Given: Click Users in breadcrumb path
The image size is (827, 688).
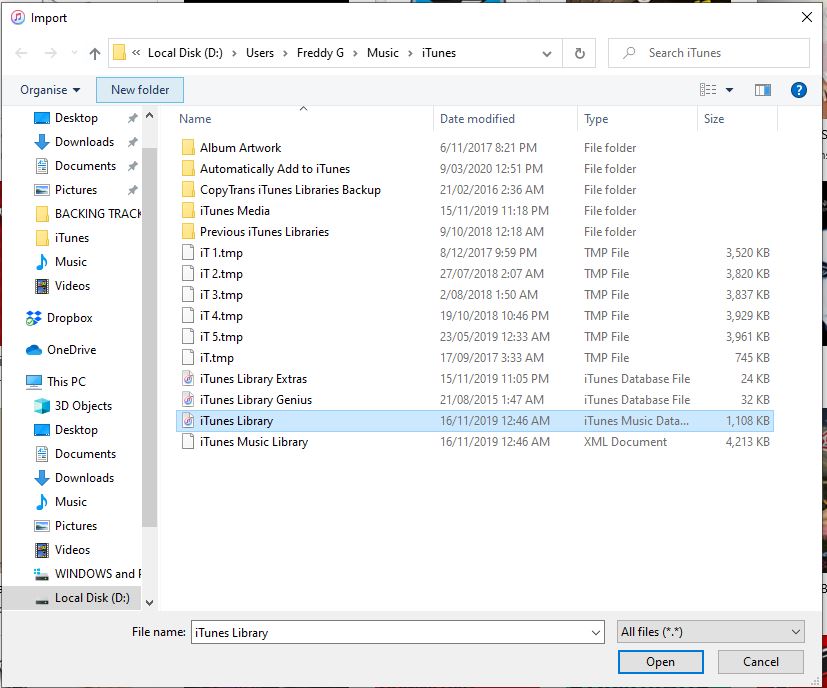Looking at the screenshot, I should point(259,53).
